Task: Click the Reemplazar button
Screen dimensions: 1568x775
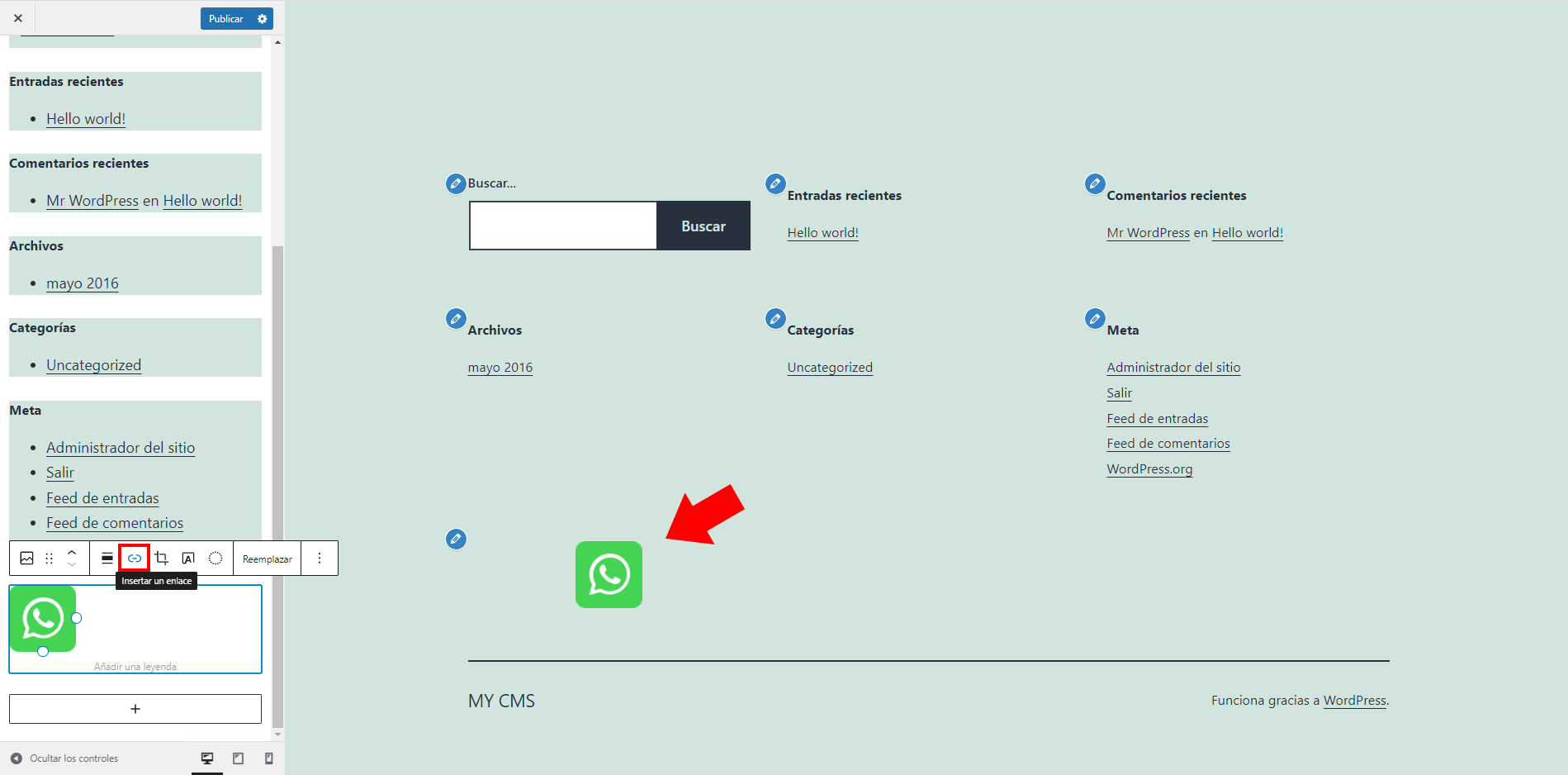Action: click(x=268, y=559)
